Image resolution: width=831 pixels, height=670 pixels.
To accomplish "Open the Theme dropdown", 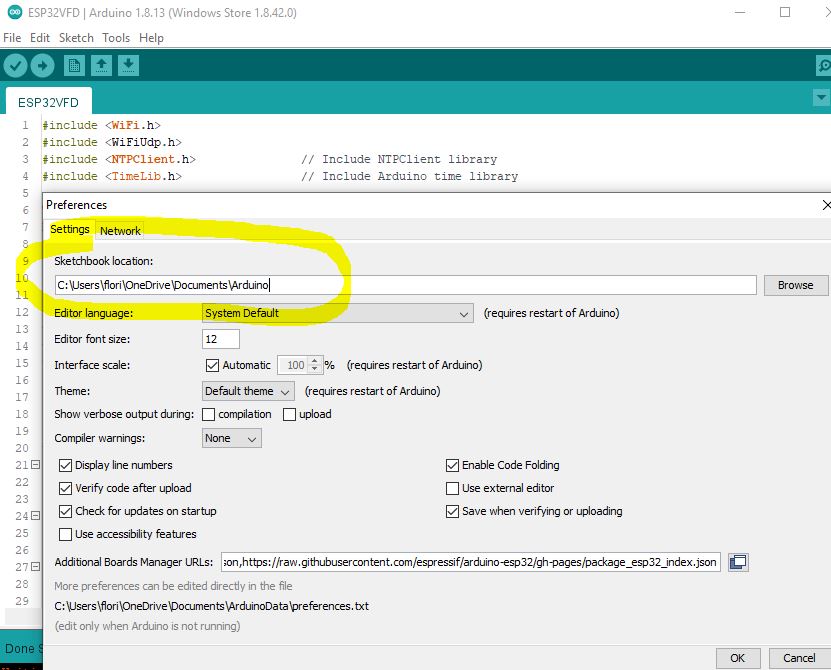I will pyautogui.click(x=248, y=391).
